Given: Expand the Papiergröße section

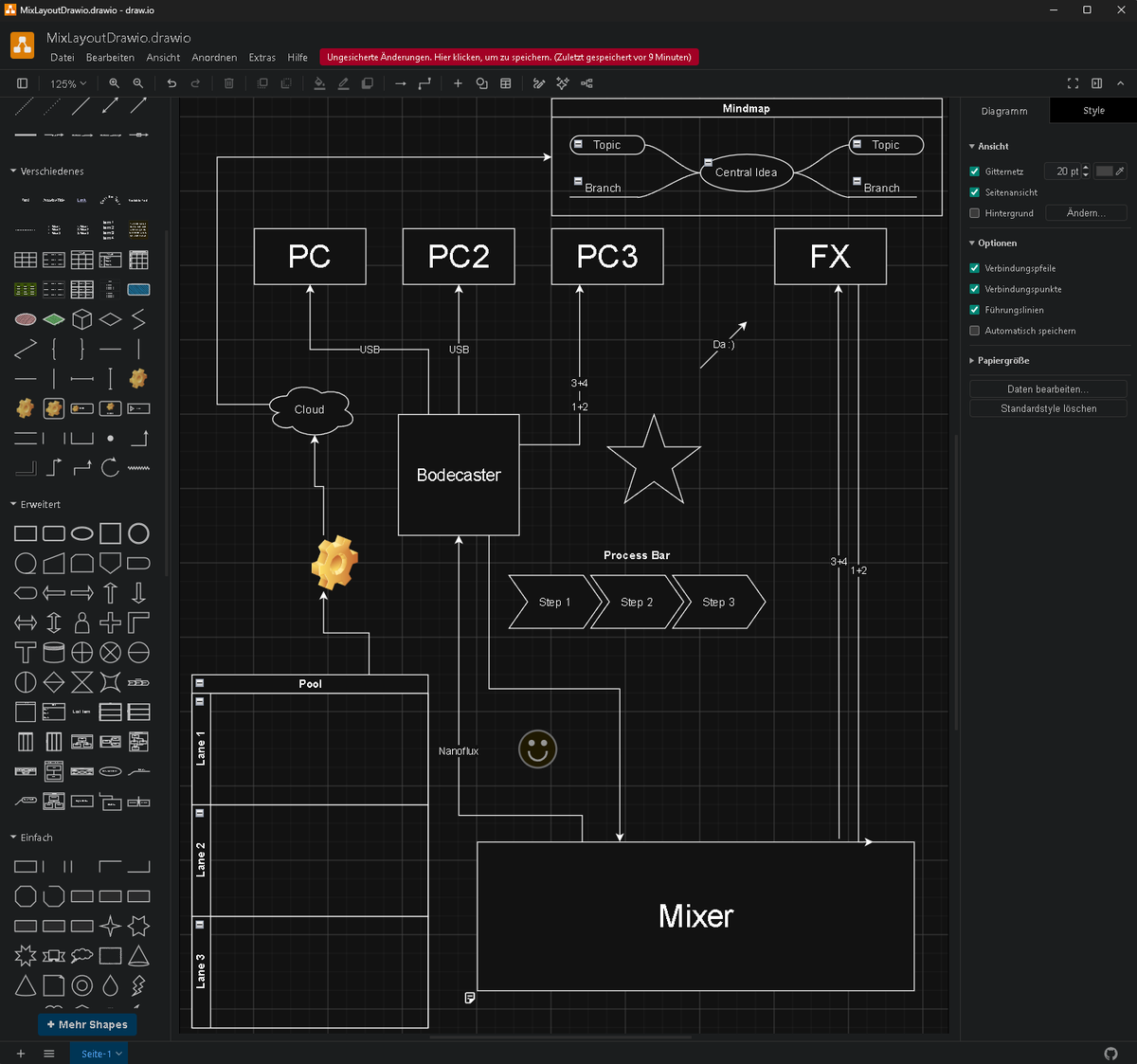Looking at the screenshot, I should (1000, 360).
